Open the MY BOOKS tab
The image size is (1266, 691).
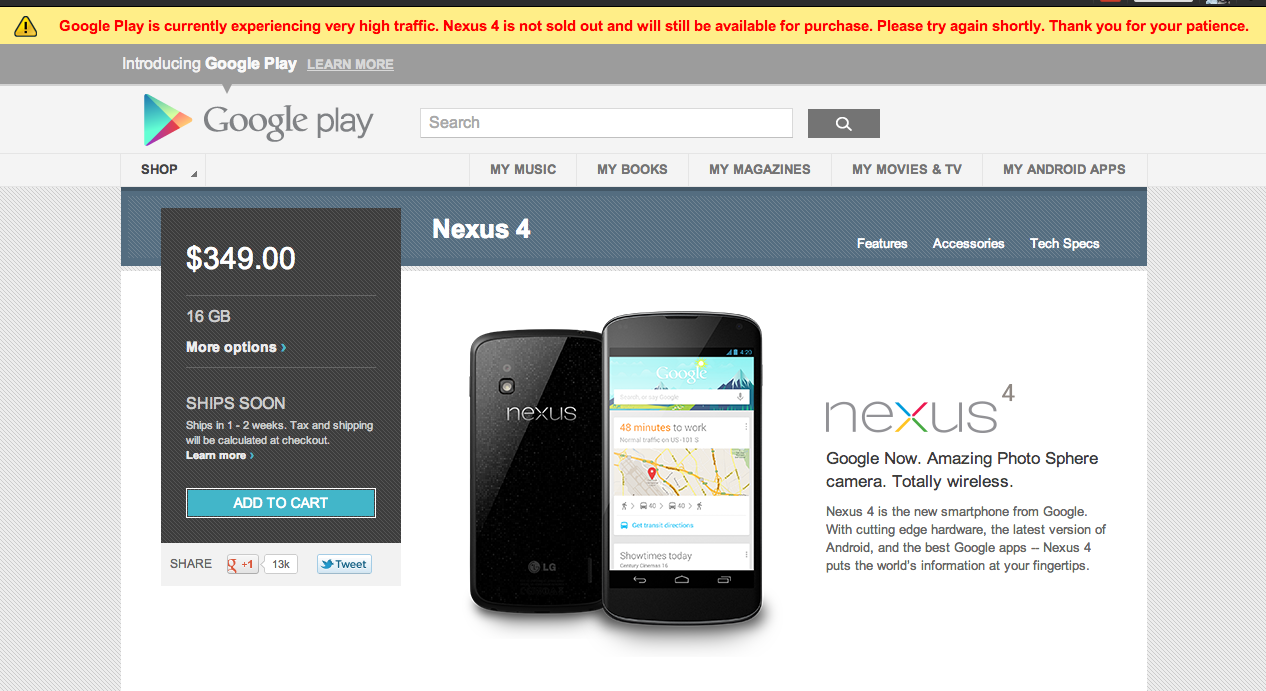coord(632,170)
